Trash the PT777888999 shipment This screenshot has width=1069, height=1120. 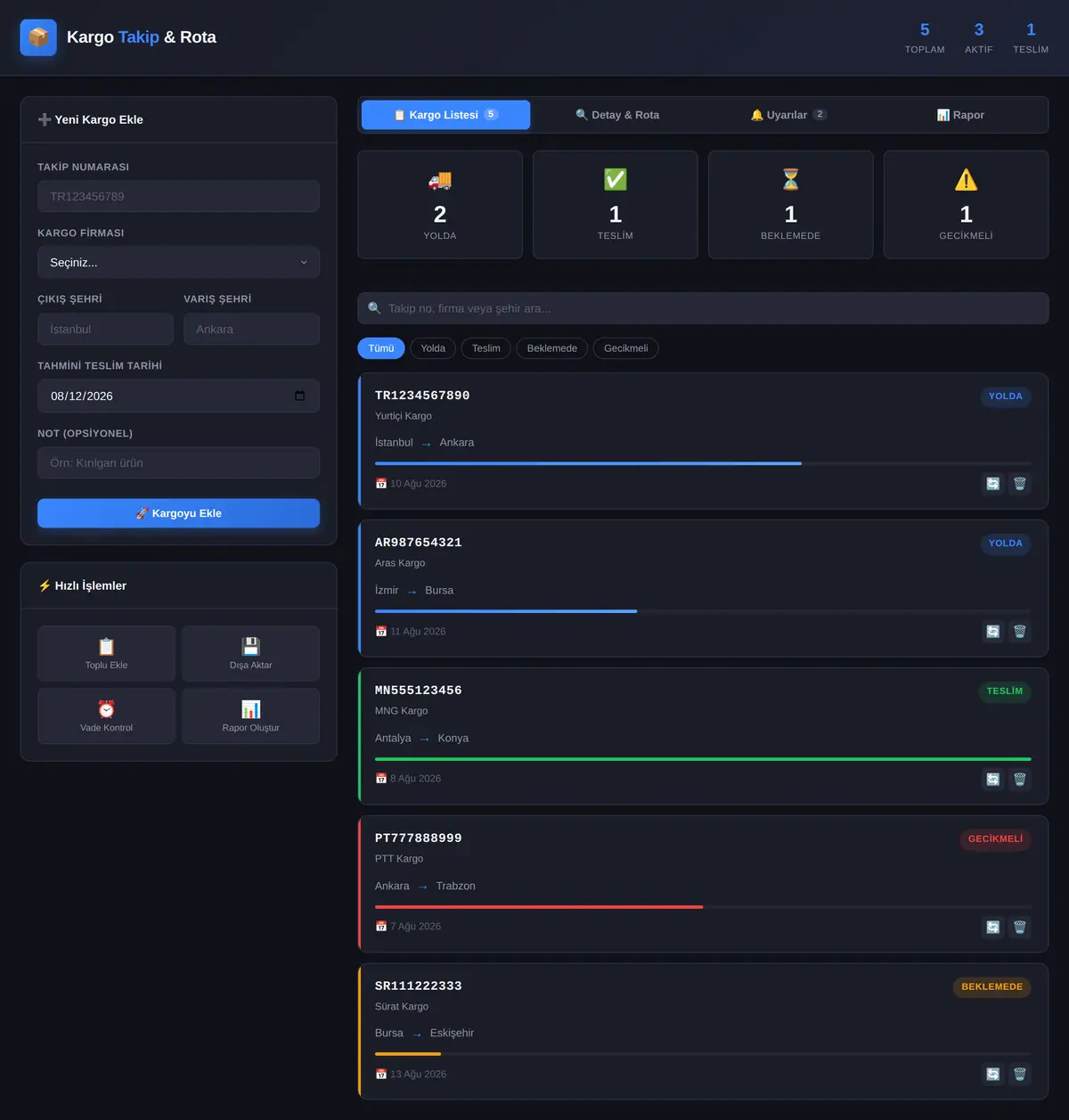tap(1020, 927)
